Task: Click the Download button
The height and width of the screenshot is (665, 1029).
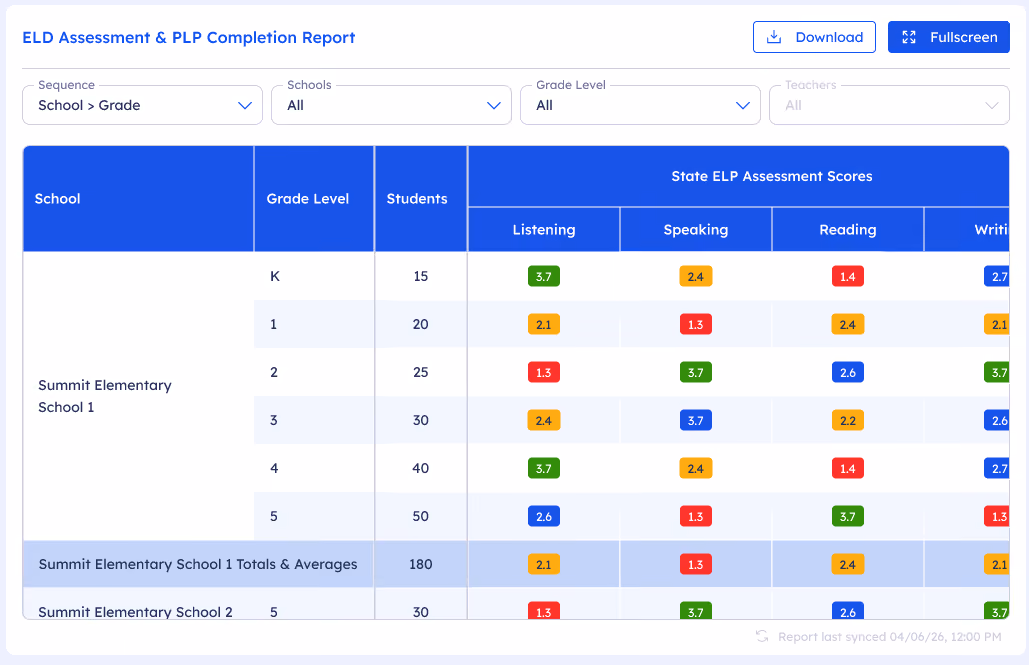Action: click(x=814, y=37)
